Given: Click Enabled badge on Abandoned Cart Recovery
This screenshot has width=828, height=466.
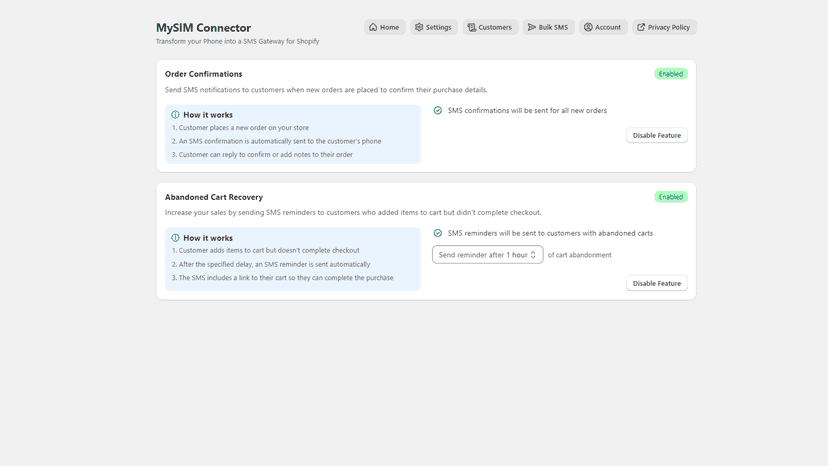Looking at the screenshot, I should 671,197.
